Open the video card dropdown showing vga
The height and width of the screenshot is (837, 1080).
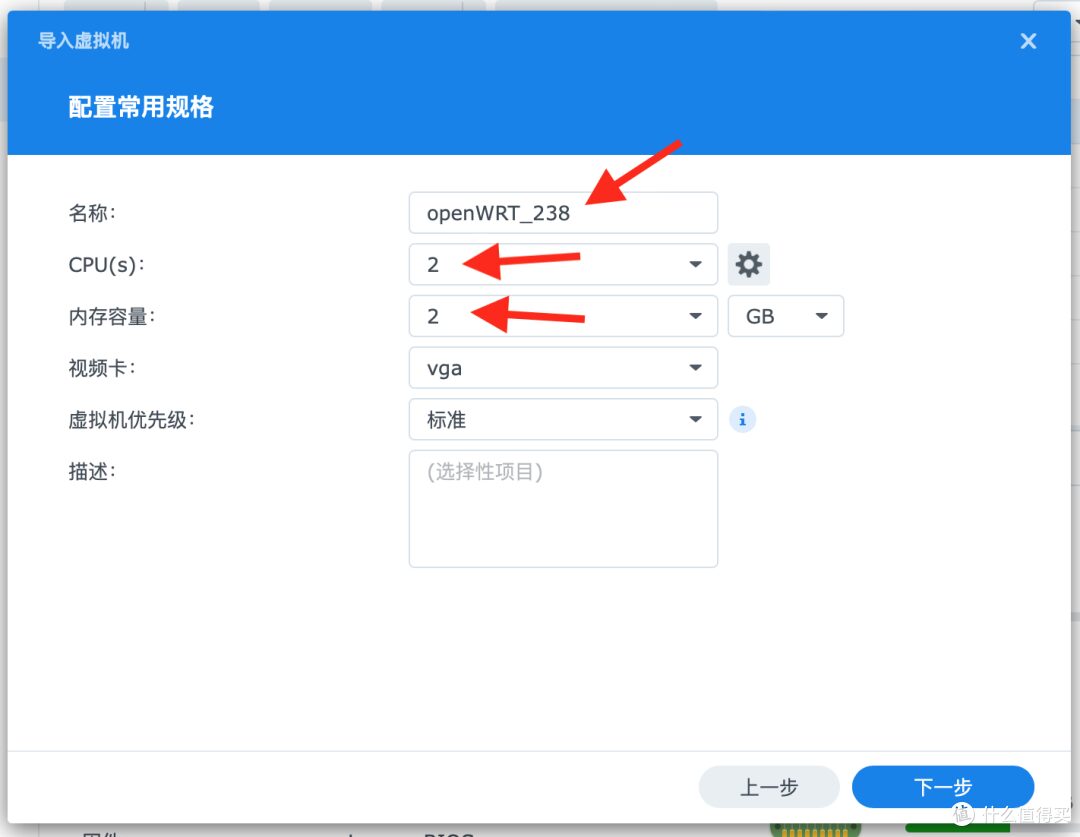695,368
